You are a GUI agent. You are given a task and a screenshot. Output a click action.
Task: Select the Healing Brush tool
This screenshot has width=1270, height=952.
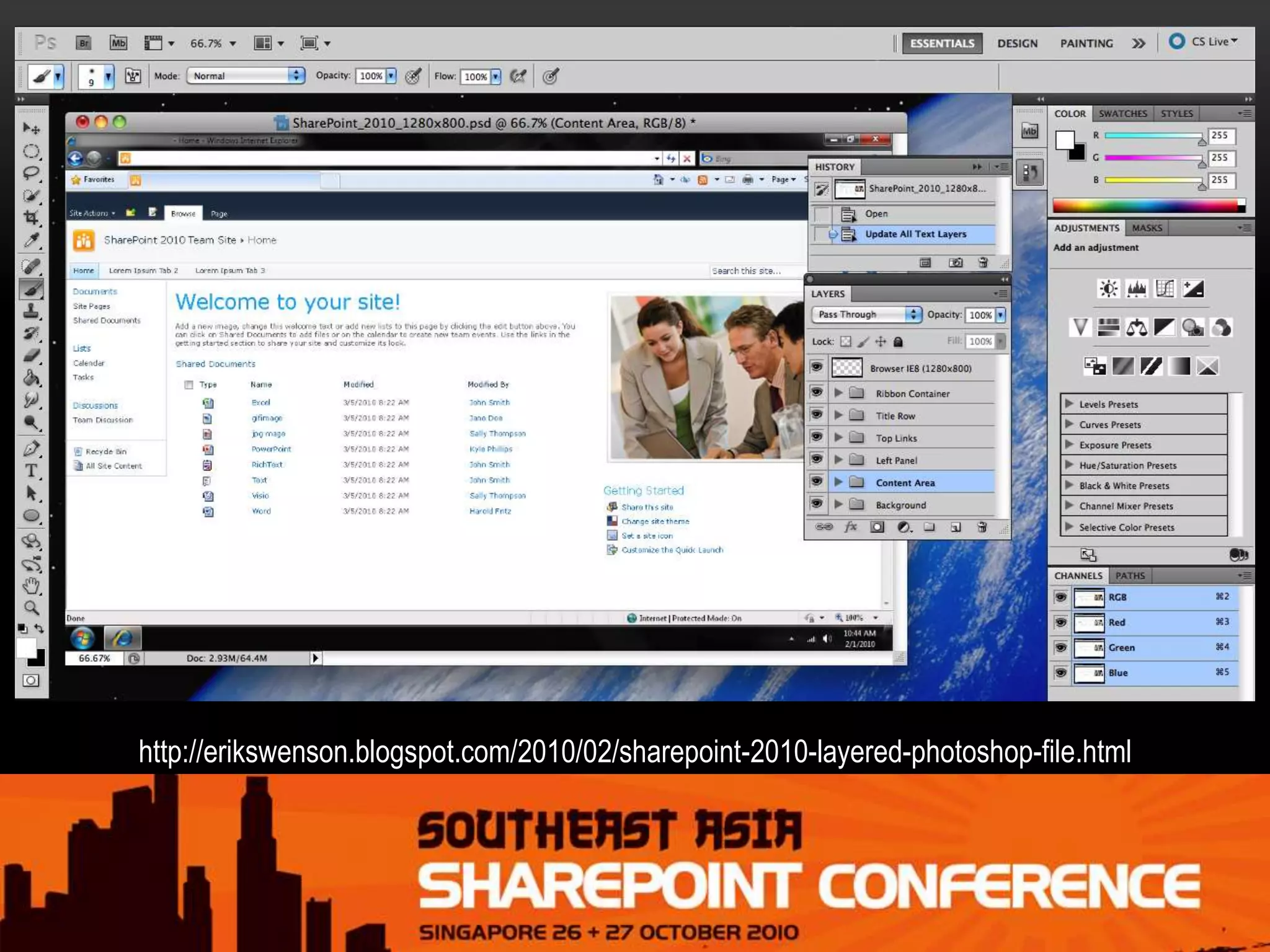pos(31,267)
